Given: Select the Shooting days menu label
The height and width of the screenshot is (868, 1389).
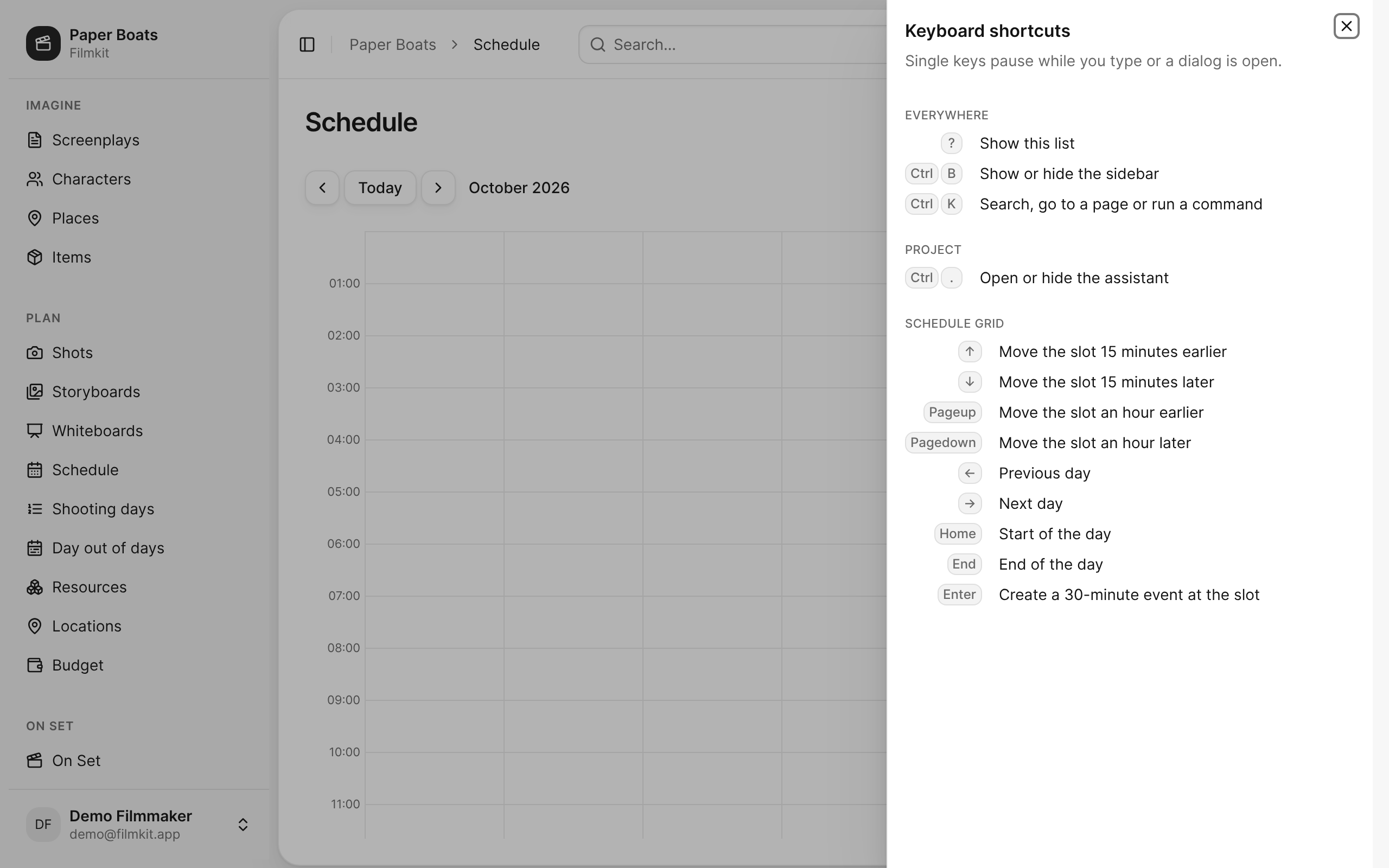Looking at the screenshot, I should (103, 509).
